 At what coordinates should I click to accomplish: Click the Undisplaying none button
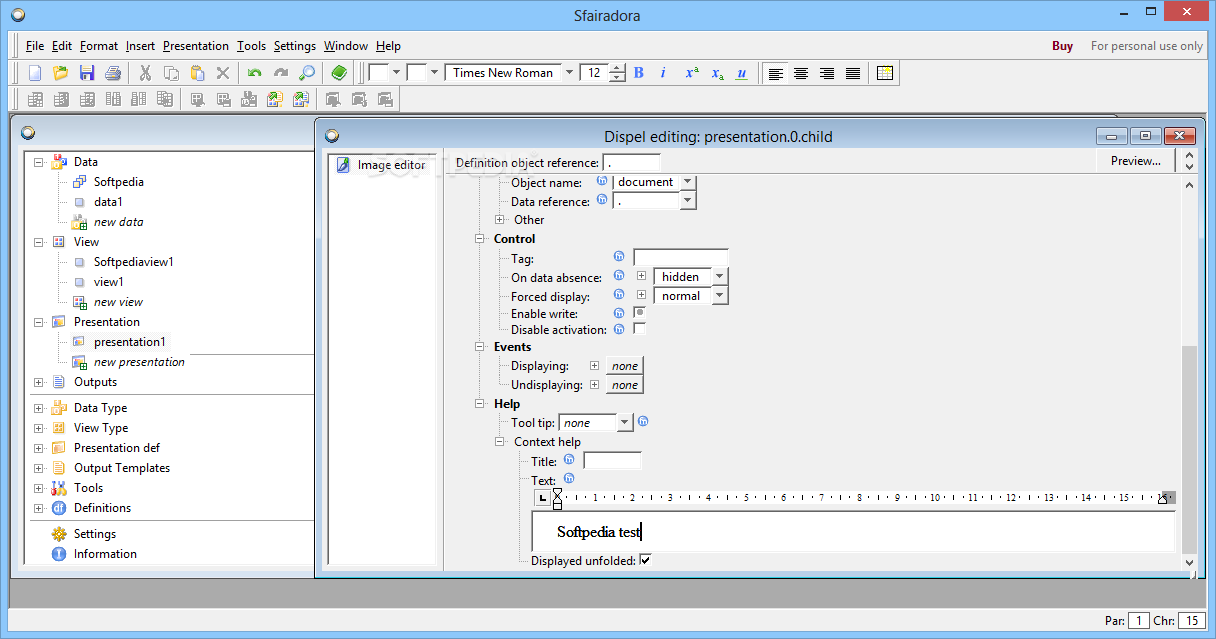(625, 385)
